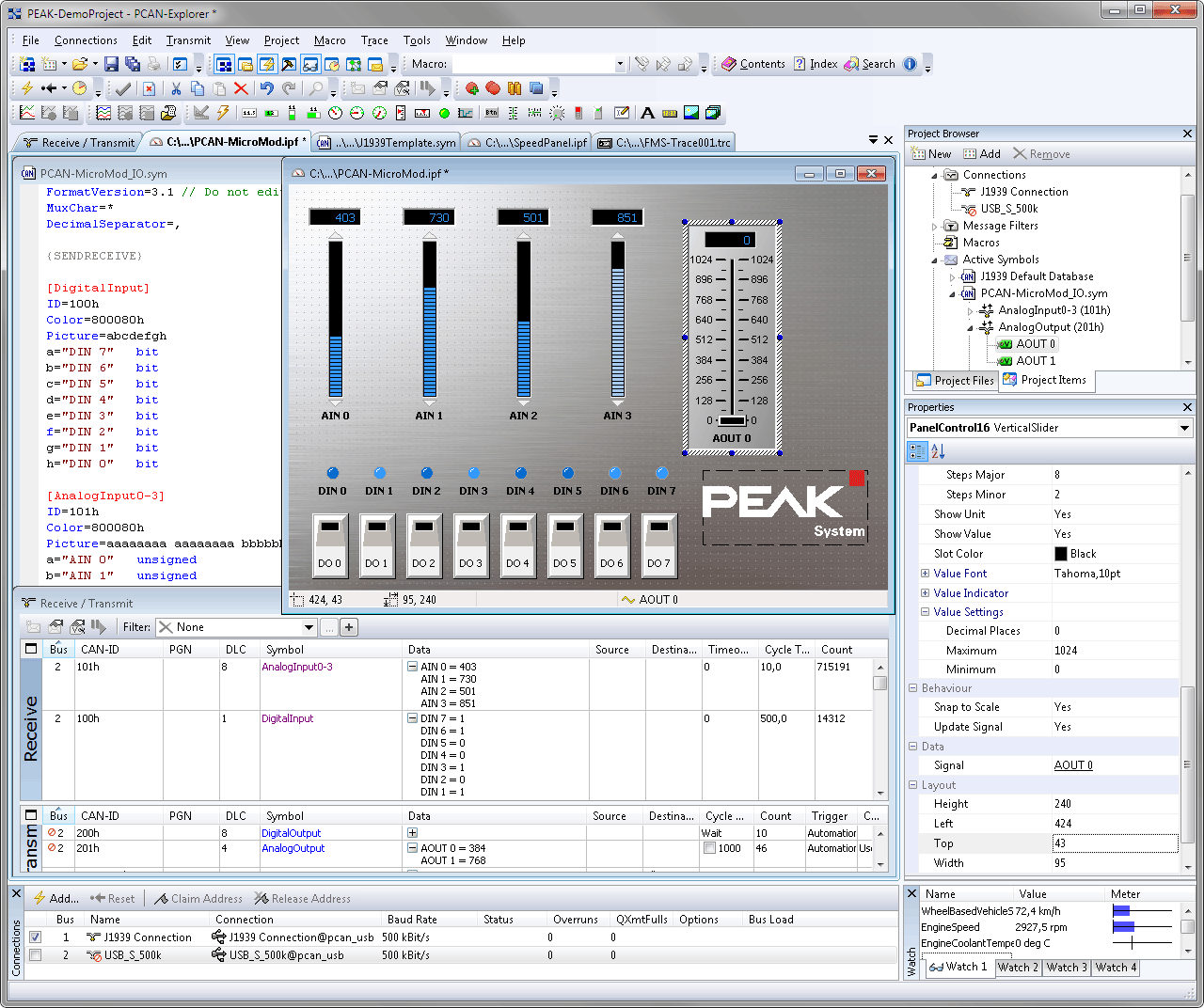Click the Claim Address button
The height and width of the screenshot is (1008, 1204).
click(x=198, y=899)
